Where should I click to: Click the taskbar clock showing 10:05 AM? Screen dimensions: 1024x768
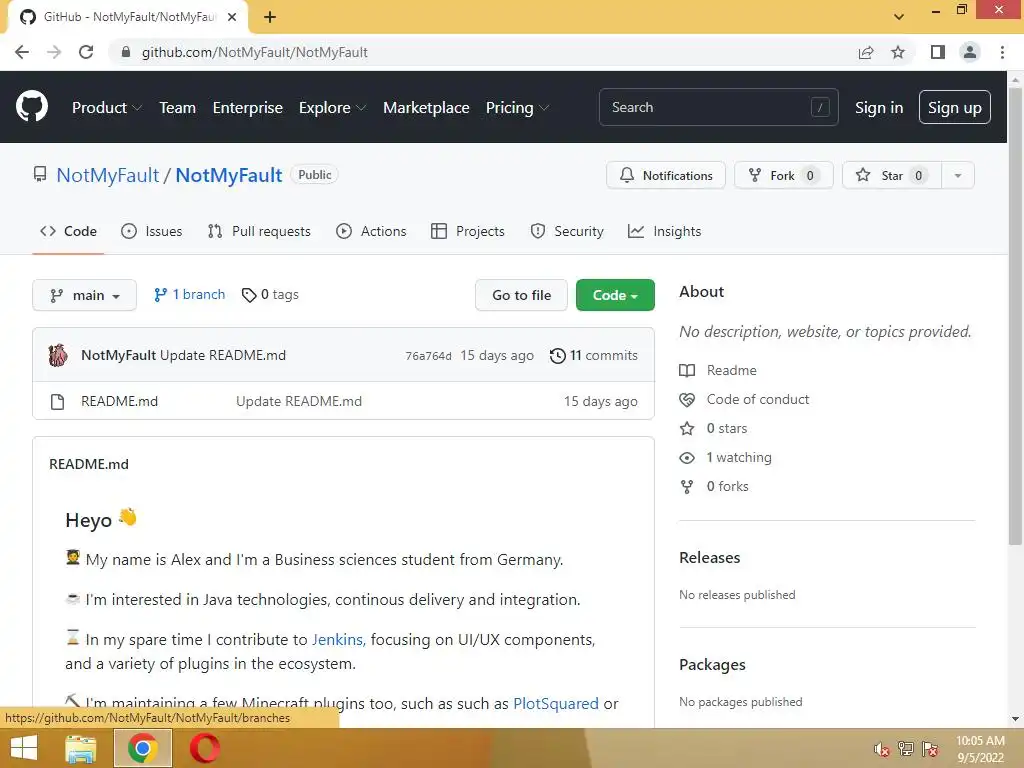(x=980, y=749)
